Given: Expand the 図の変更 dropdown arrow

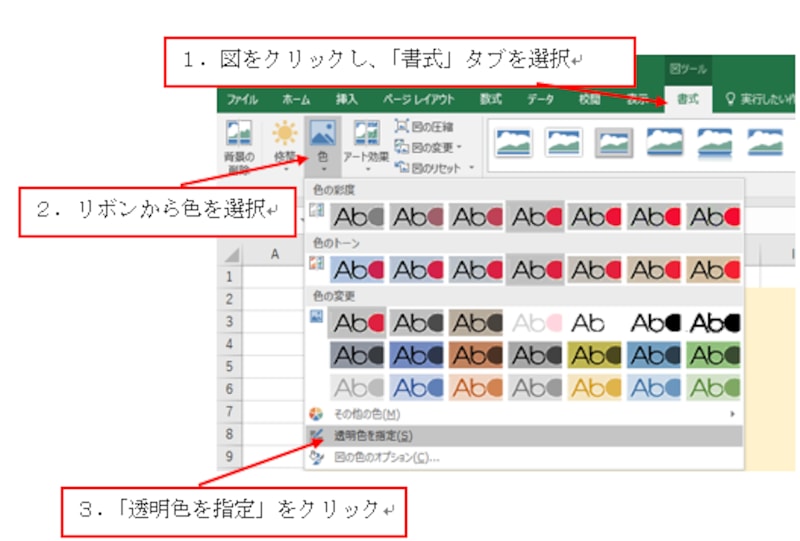Looking at the screenshot, I should point(459,147).
